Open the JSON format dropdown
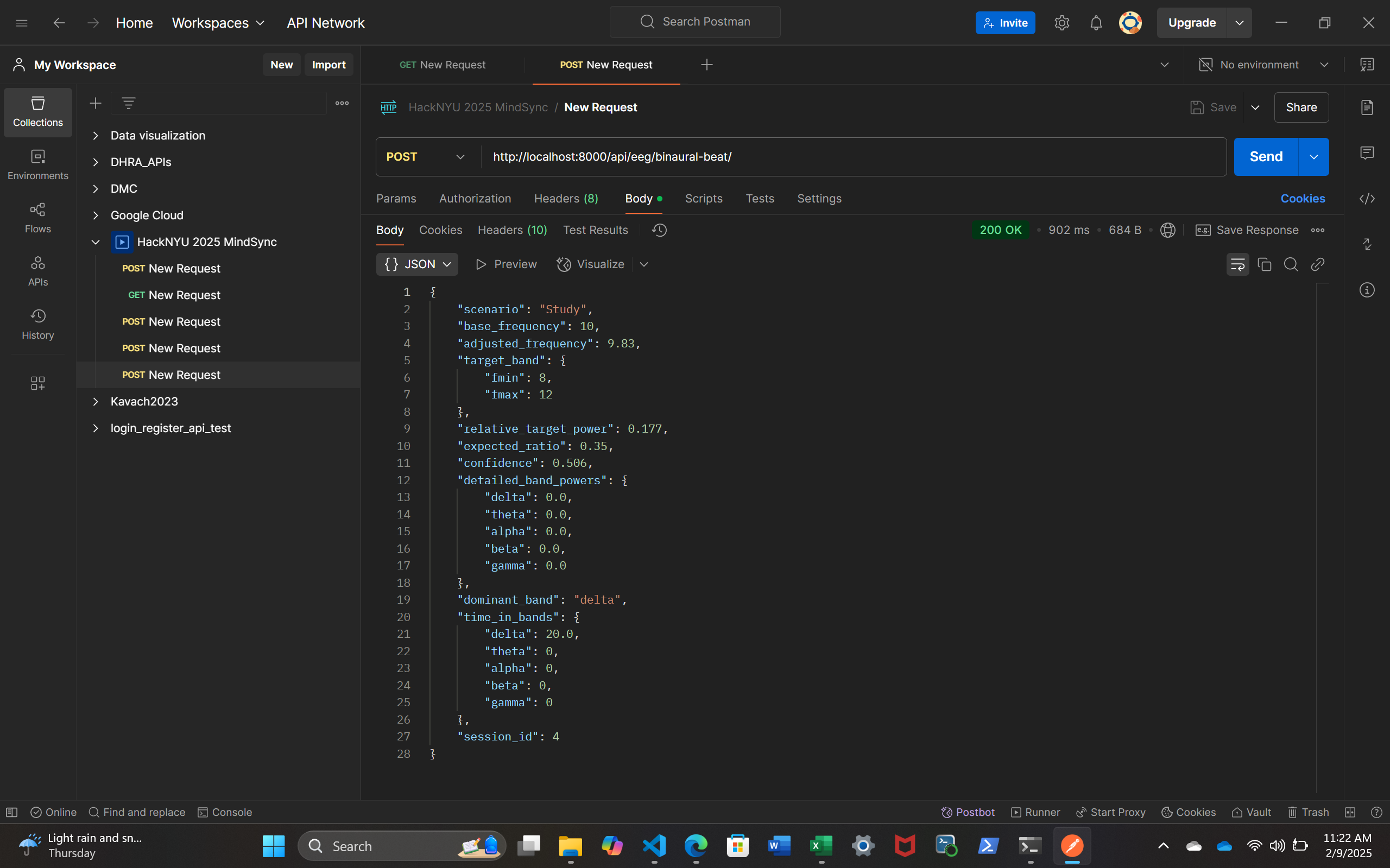This screenshot has height=868, width=1390. click(x=418, y=264)
